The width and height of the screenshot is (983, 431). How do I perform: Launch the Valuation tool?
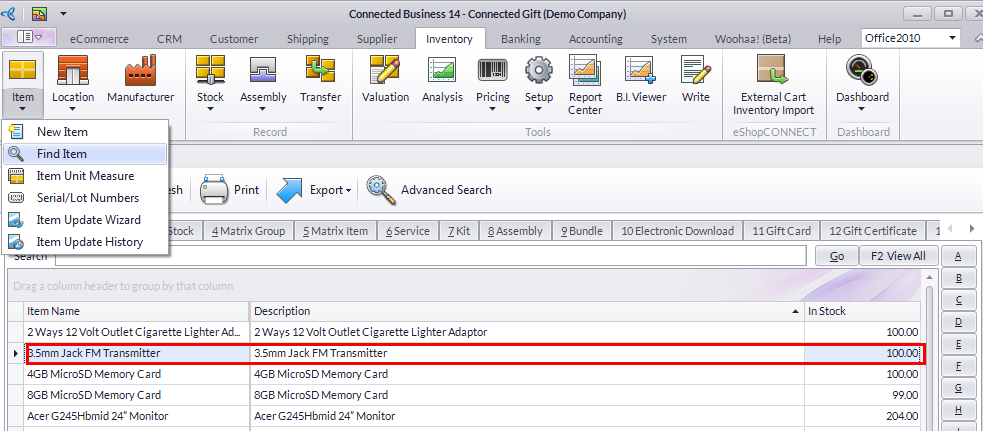[385, 79]
